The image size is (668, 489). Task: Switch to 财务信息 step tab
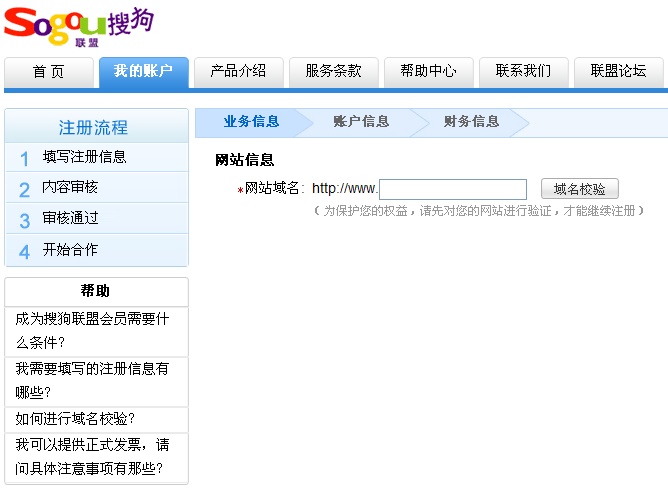coord(471,122)
